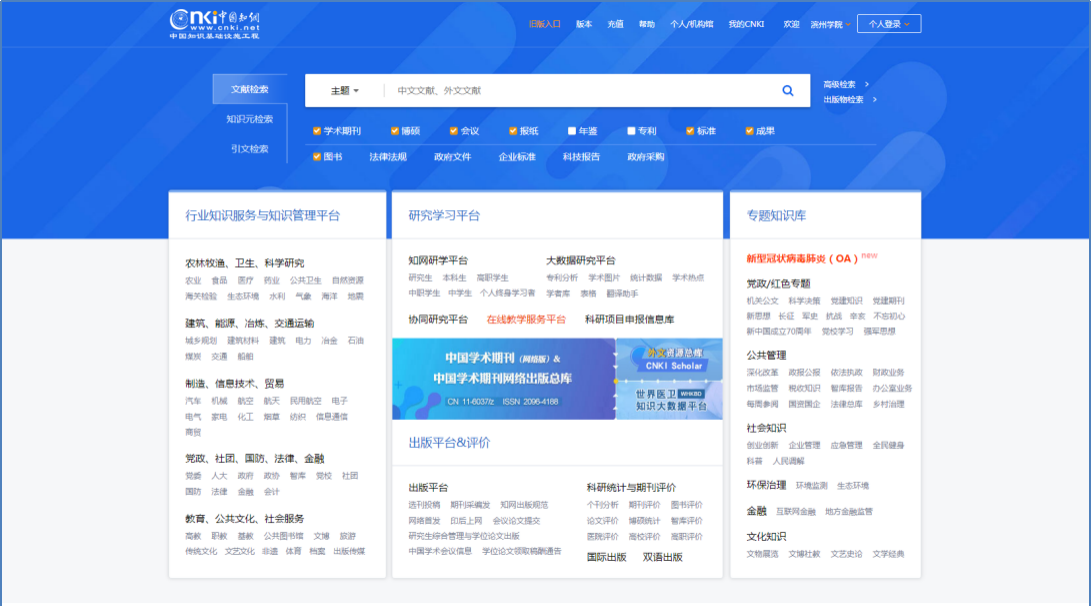Open the 在线教学服务平台 link

tap(526, 319)
